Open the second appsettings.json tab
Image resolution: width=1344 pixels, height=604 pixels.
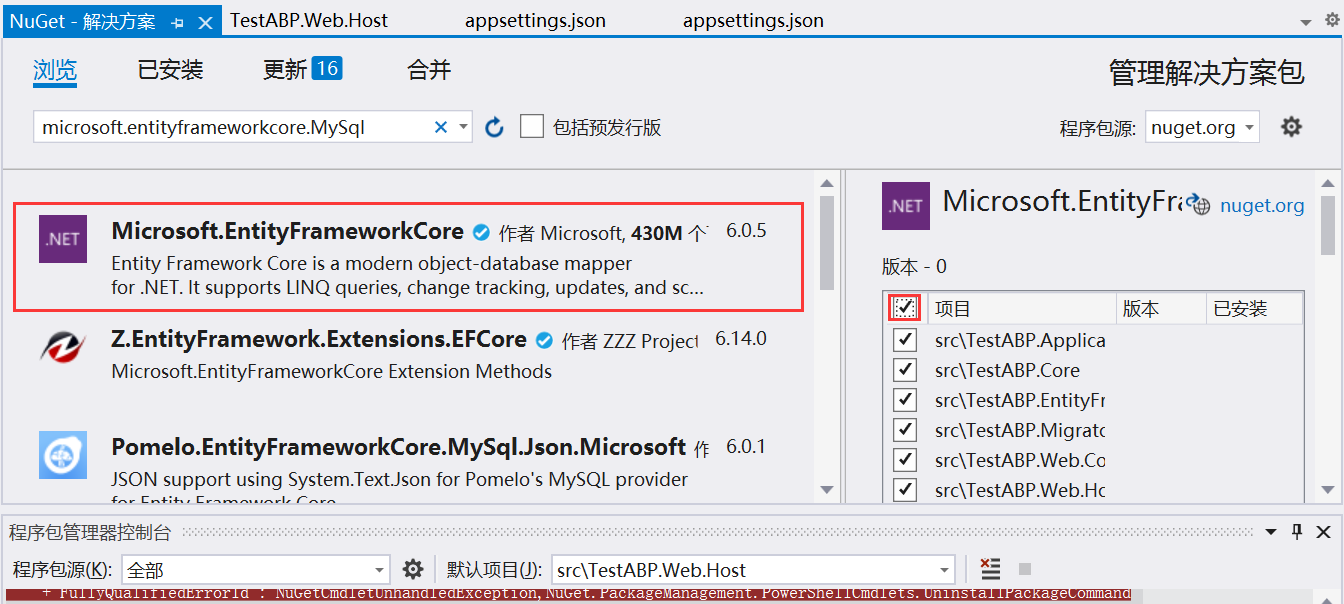point(753,20)
